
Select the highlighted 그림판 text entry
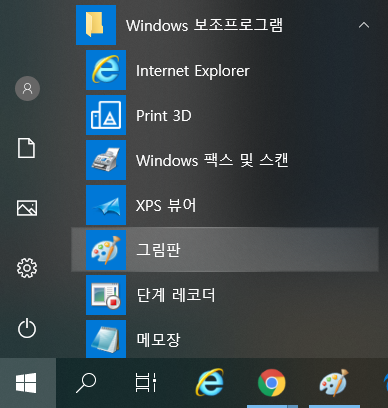point(158,250)
